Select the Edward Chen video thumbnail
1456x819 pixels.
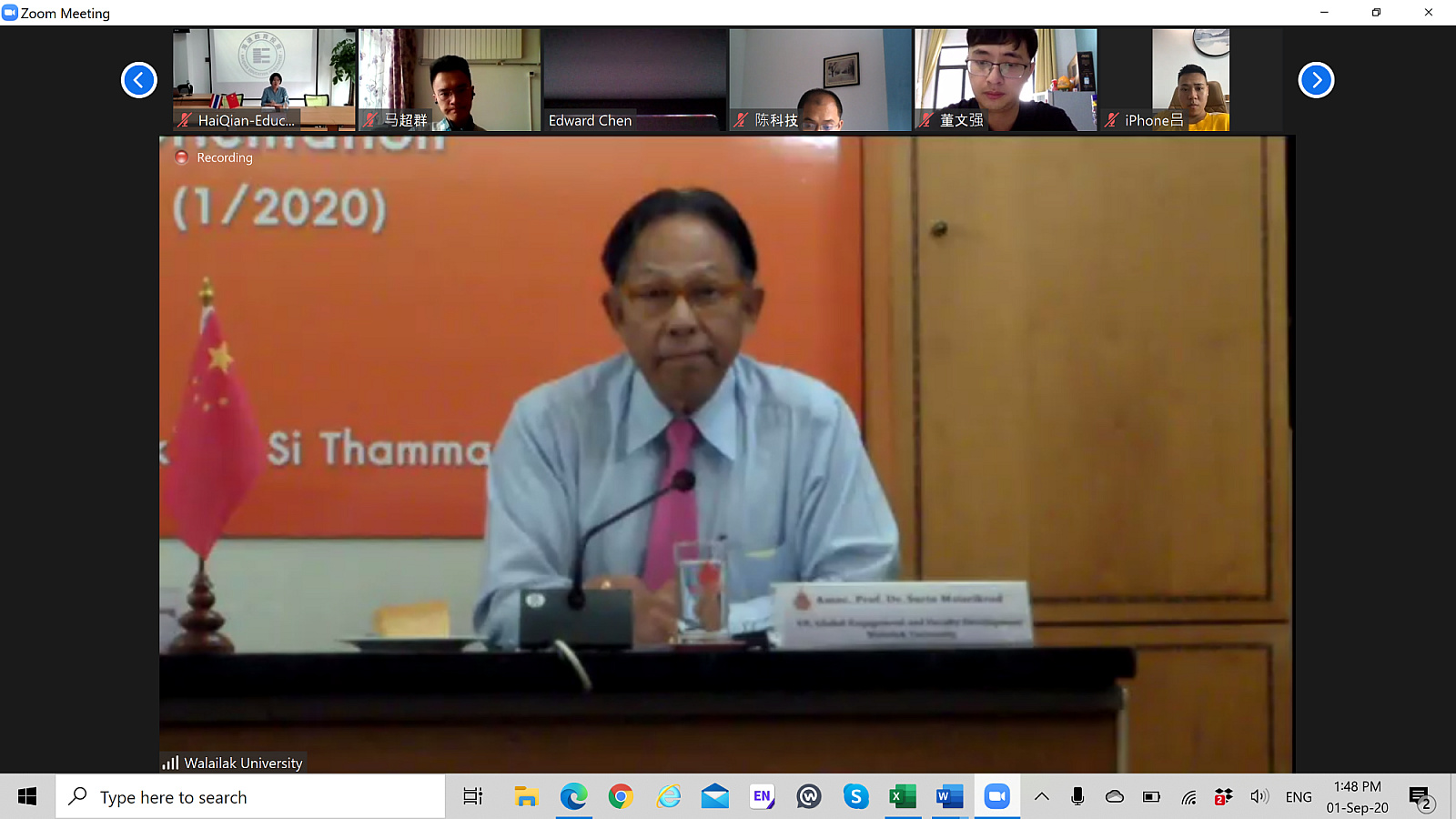point(634,79)
